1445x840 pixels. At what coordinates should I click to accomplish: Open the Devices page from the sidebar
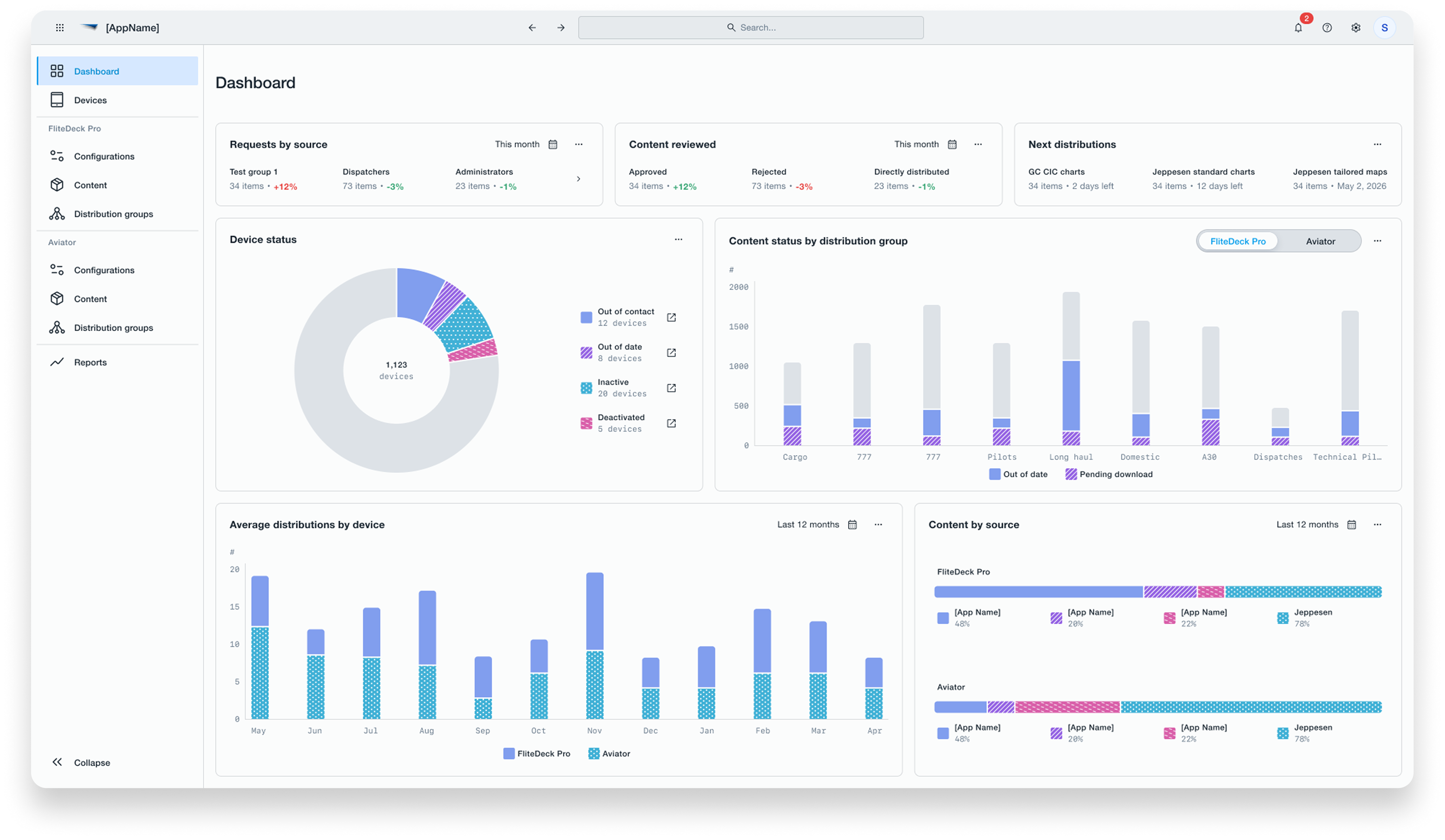(x=90, y=100)
